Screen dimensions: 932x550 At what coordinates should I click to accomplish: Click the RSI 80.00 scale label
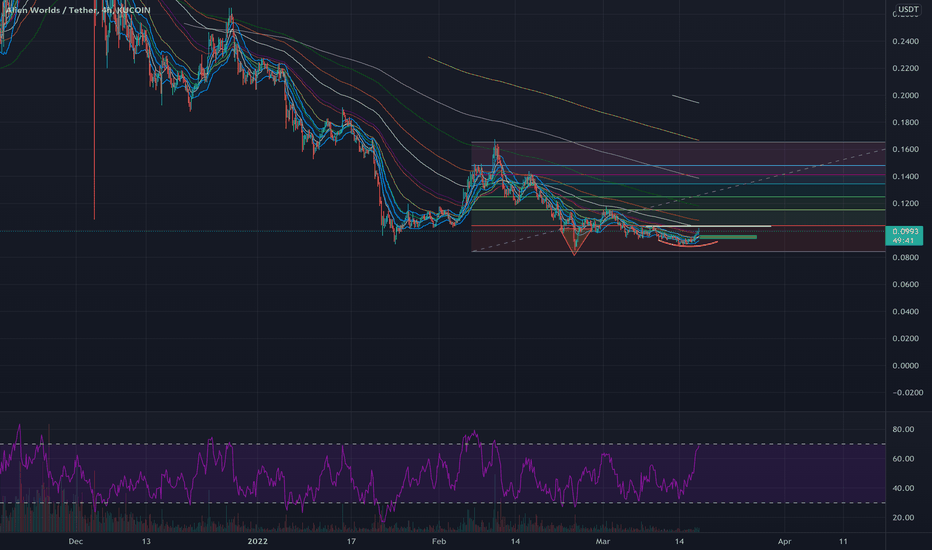point(903,429)
